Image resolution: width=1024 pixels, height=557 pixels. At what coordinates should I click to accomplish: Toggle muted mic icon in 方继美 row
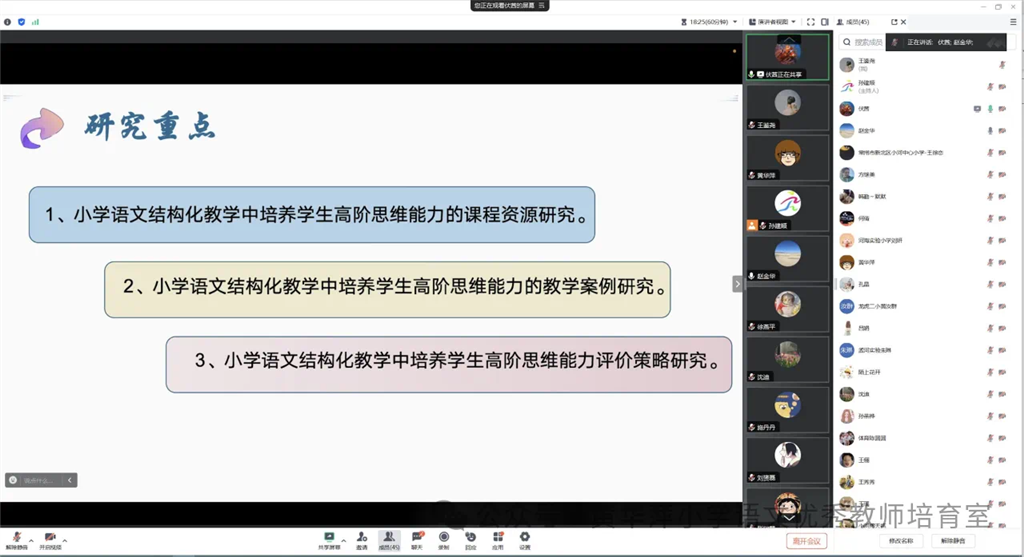(x=990, y=174)
